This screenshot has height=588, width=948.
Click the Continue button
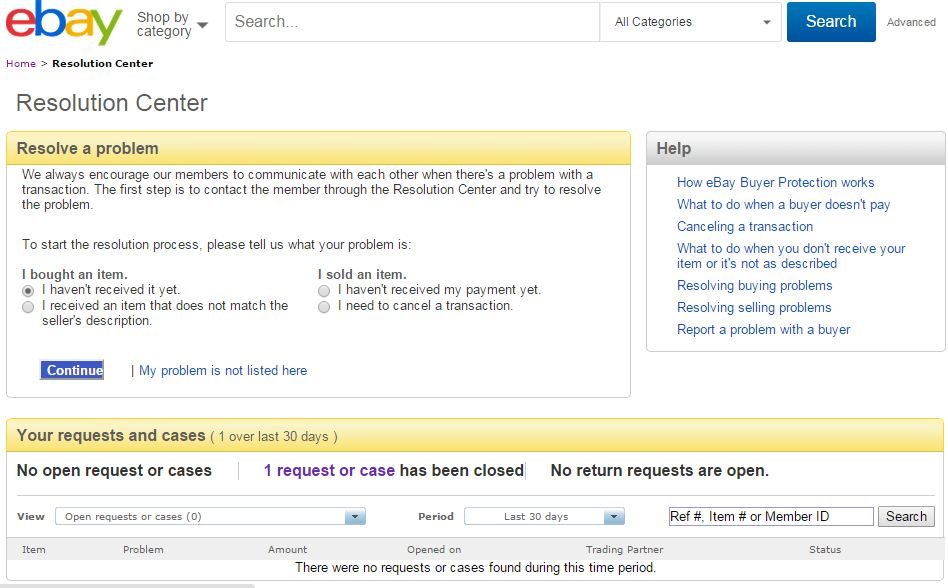point(73,370)
